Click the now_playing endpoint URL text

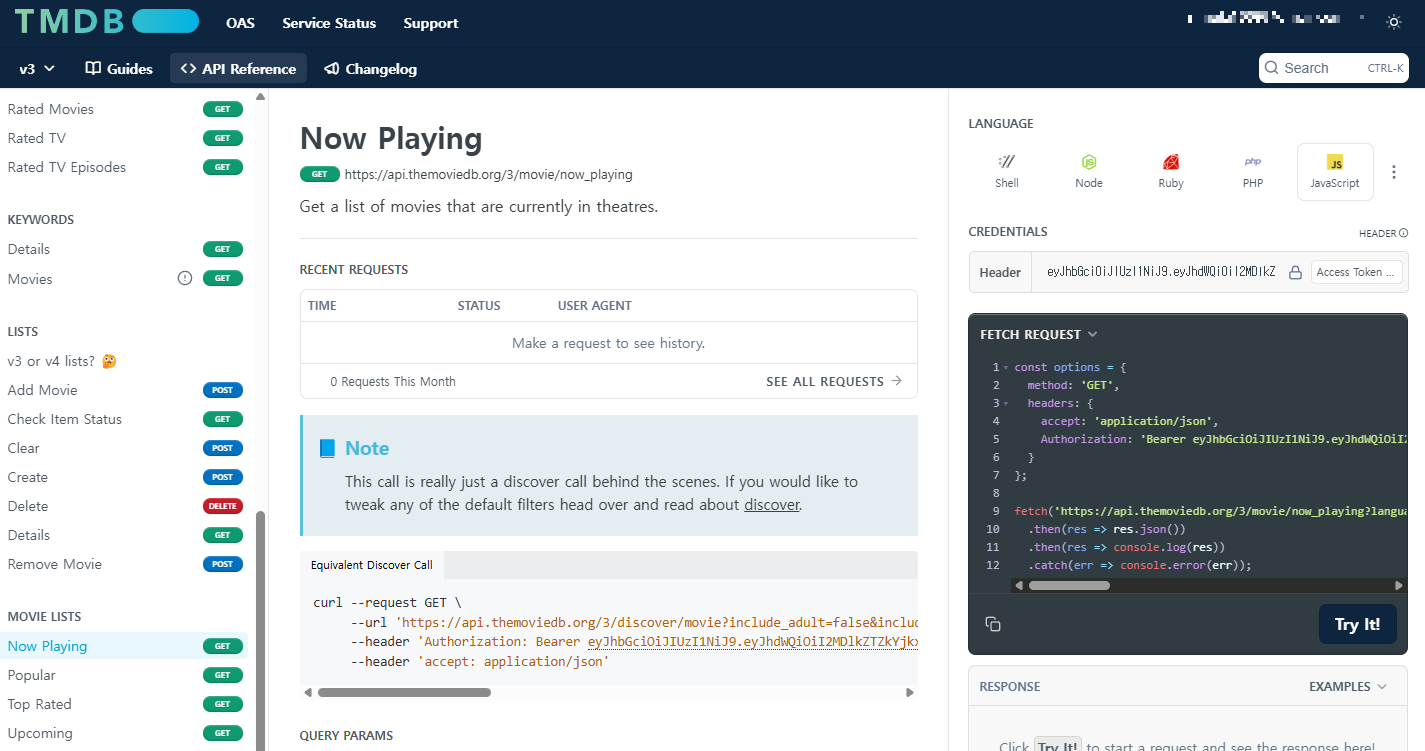[489, 174]
